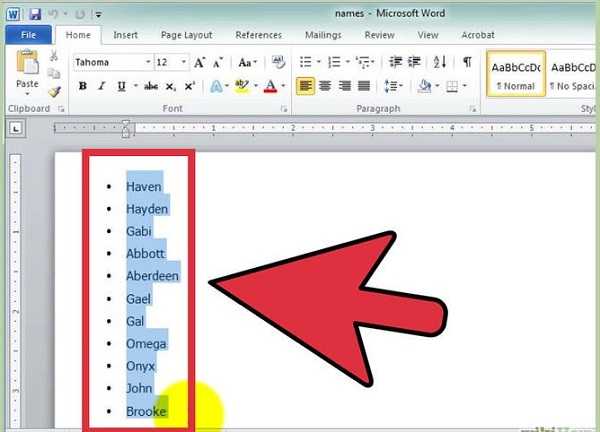Click the Paste clipboard icon
The height and width of the screenshot is (432, 600).
(27, 62)
